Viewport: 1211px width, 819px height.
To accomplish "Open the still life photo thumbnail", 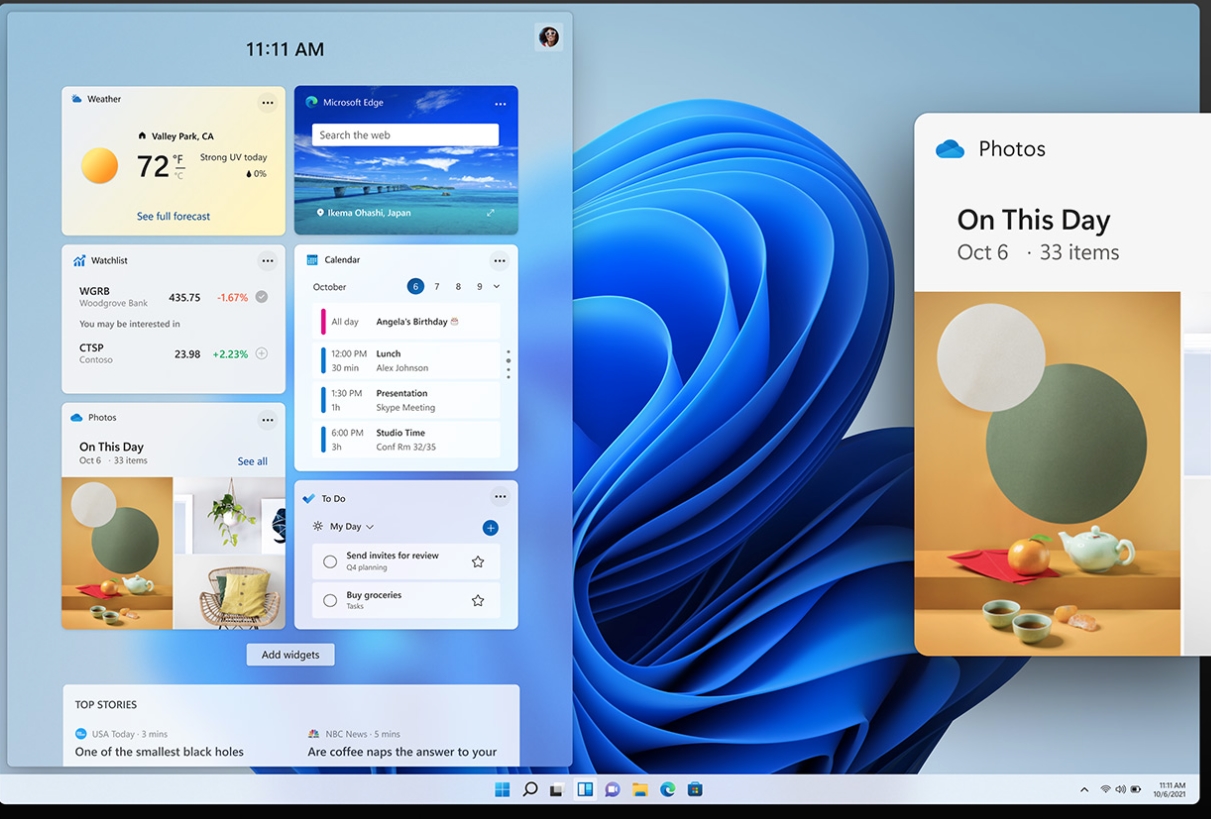I will point(117,553).
